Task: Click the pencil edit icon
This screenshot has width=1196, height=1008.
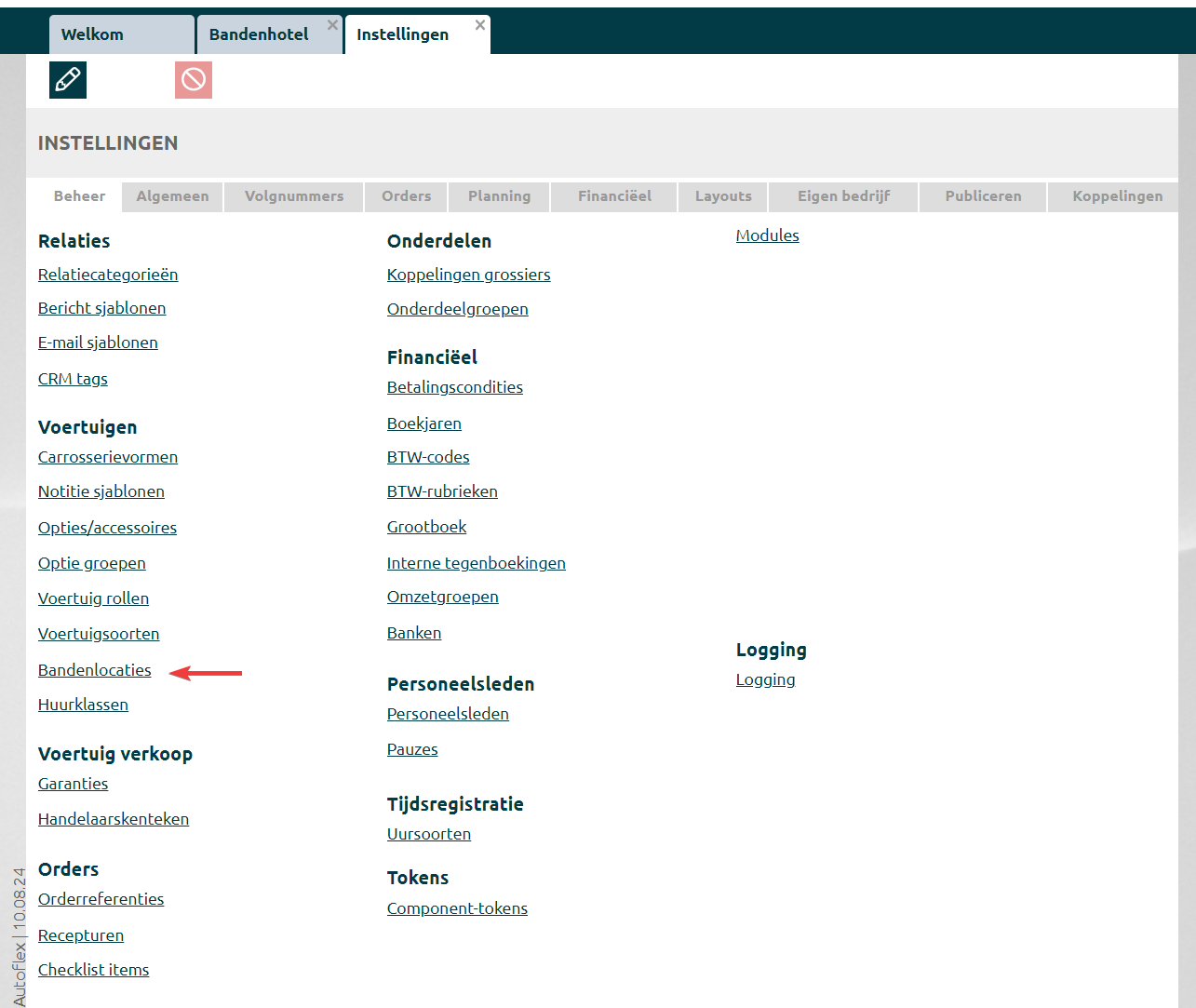Action: pyautogui.click(x=68, y=80)
